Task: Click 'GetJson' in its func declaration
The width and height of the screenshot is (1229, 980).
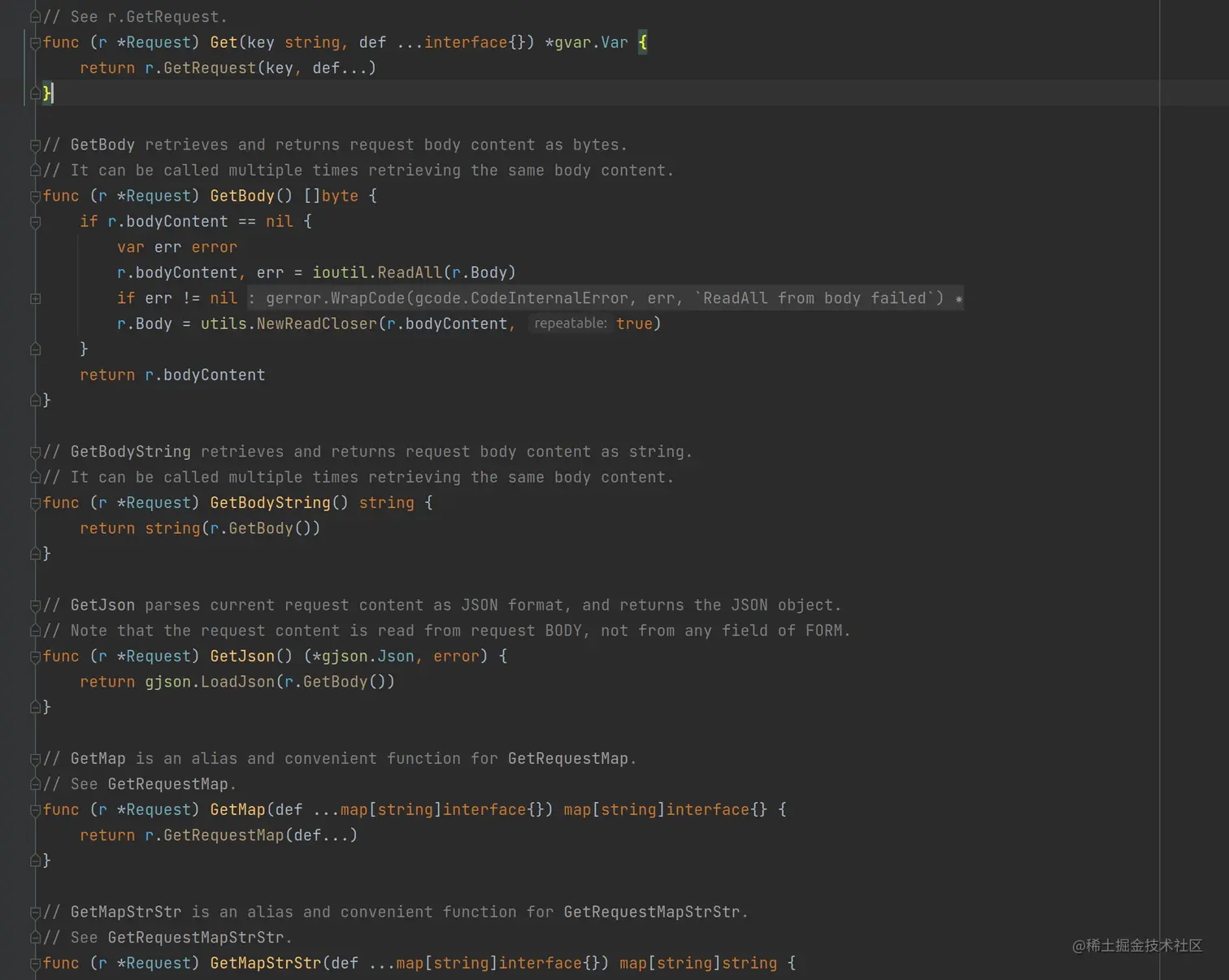Action: point(242,656)
